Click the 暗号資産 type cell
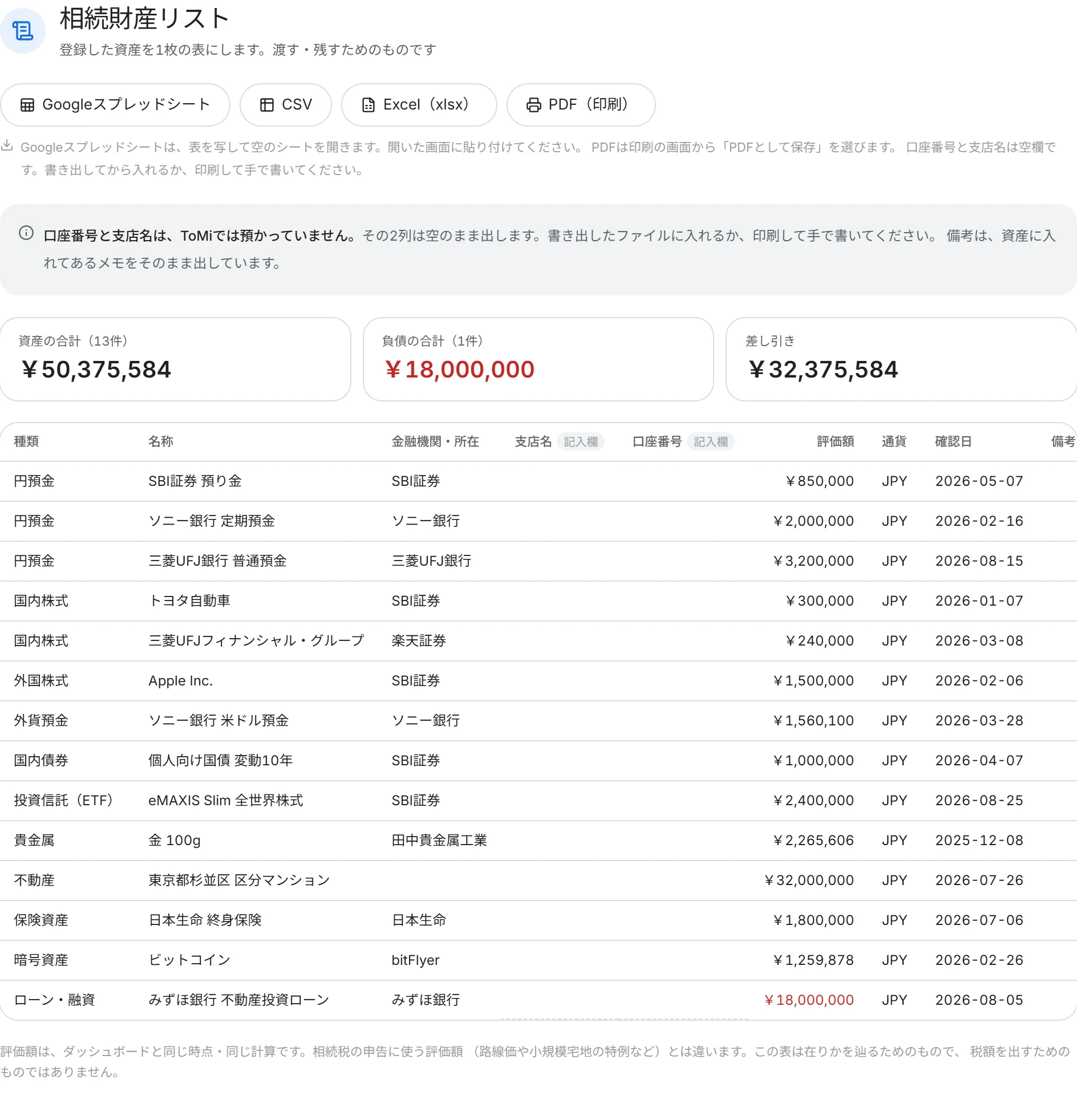The width and height of the screenshot is (1077, 1120). [x=41, y=961]
